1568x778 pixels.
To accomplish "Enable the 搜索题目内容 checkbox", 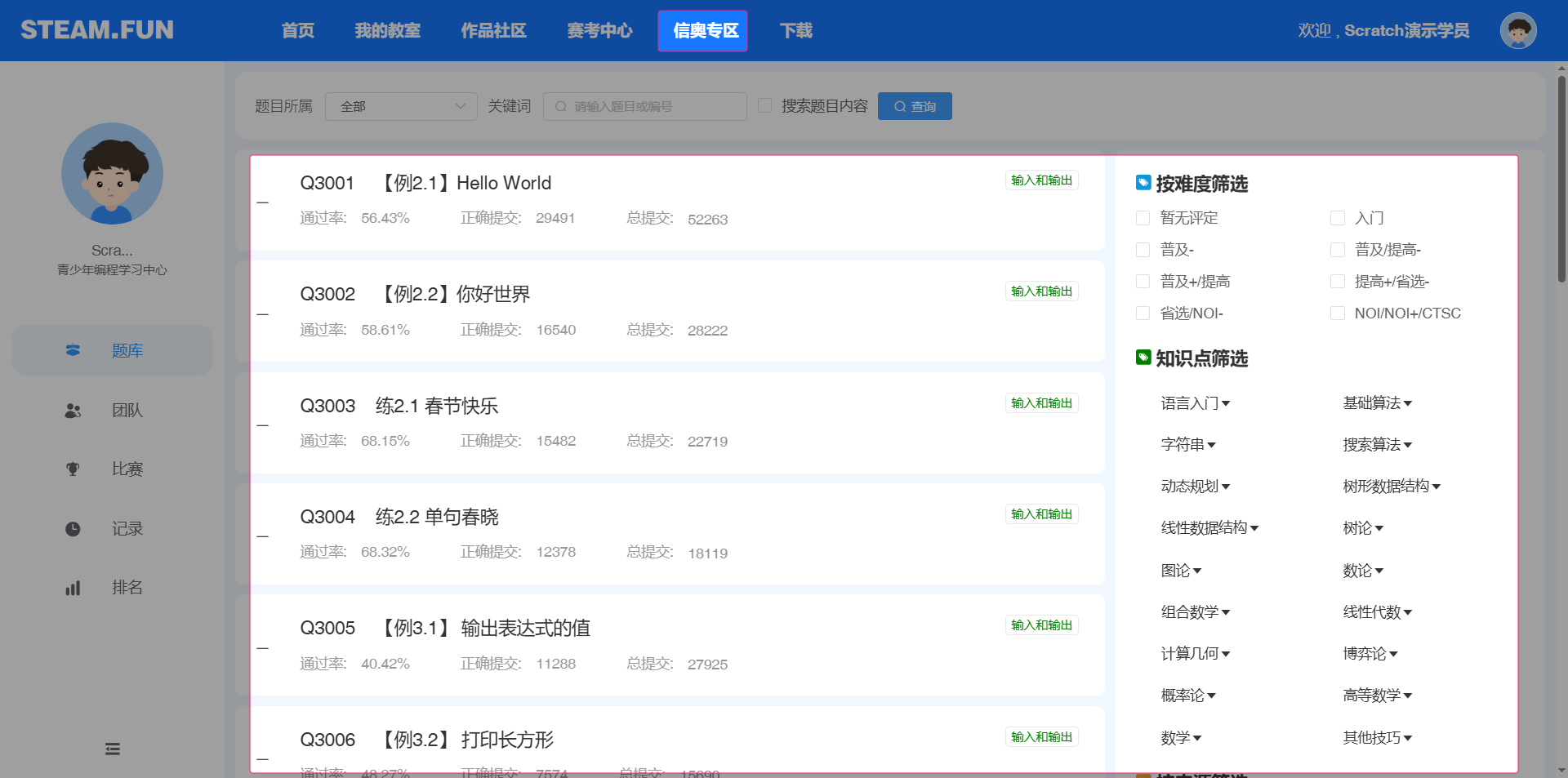I will point(765,105).
